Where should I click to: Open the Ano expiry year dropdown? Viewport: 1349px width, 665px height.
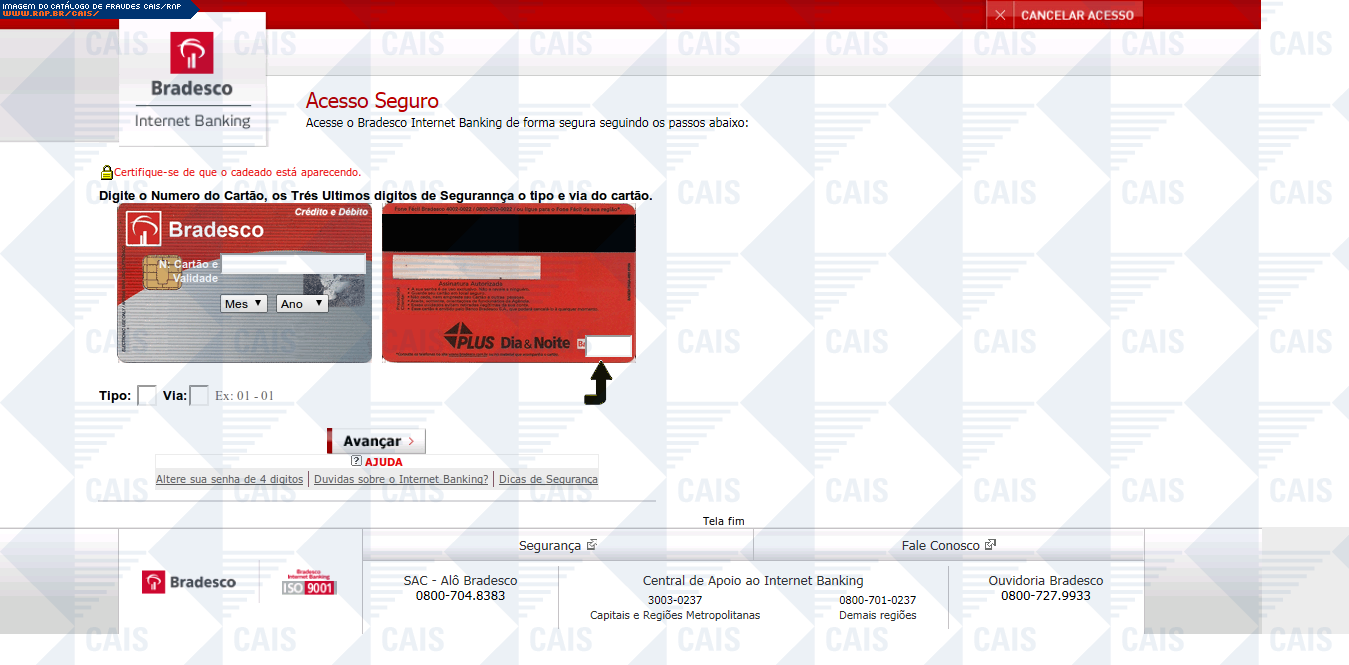point(302,303)
